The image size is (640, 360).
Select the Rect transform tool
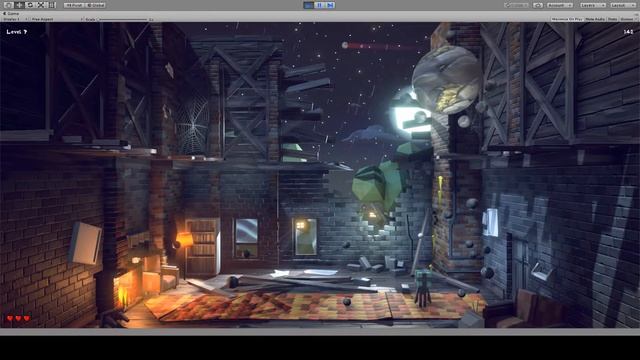[51, 5]
